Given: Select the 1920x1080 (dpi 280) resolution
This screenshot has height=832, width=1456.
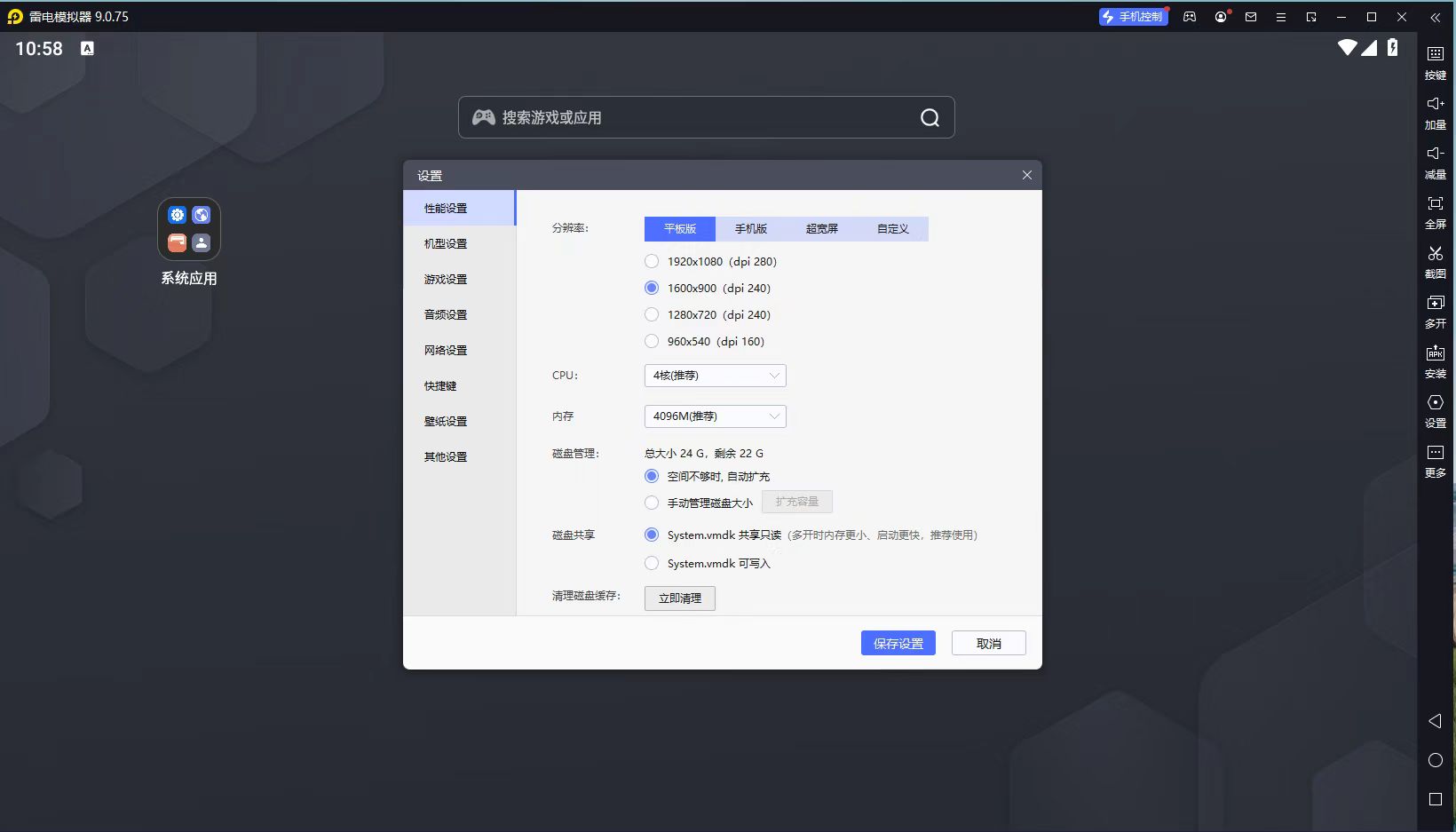Looking at the screenshot, I should click(x=652, y=261).
